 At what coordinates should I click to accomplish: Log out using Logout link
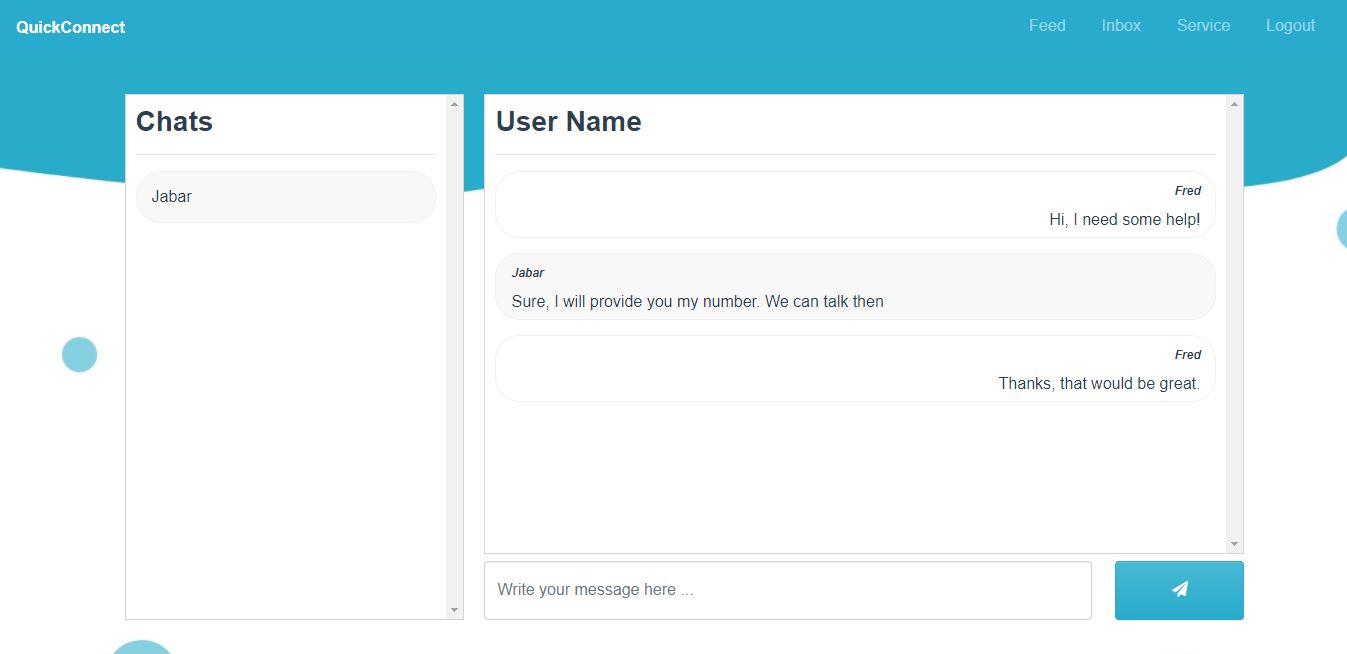point(1290,26)
